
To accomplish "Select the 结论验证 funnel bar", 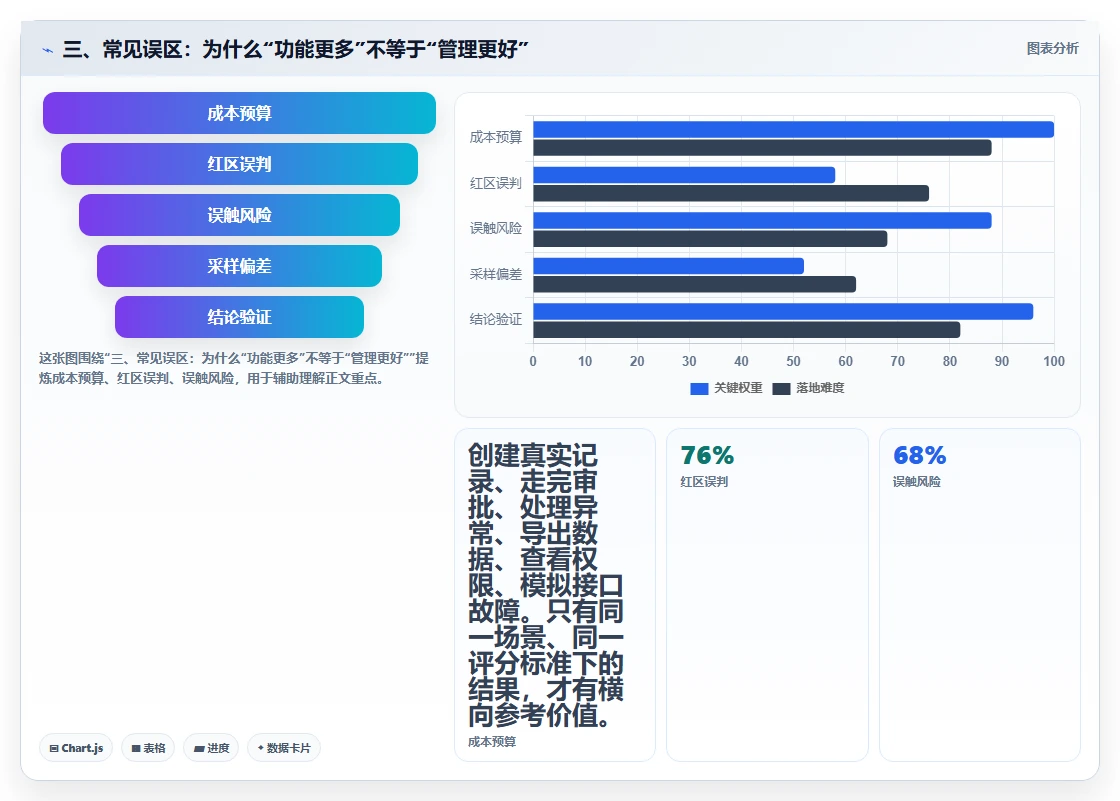I will click(x=239, y=317).
